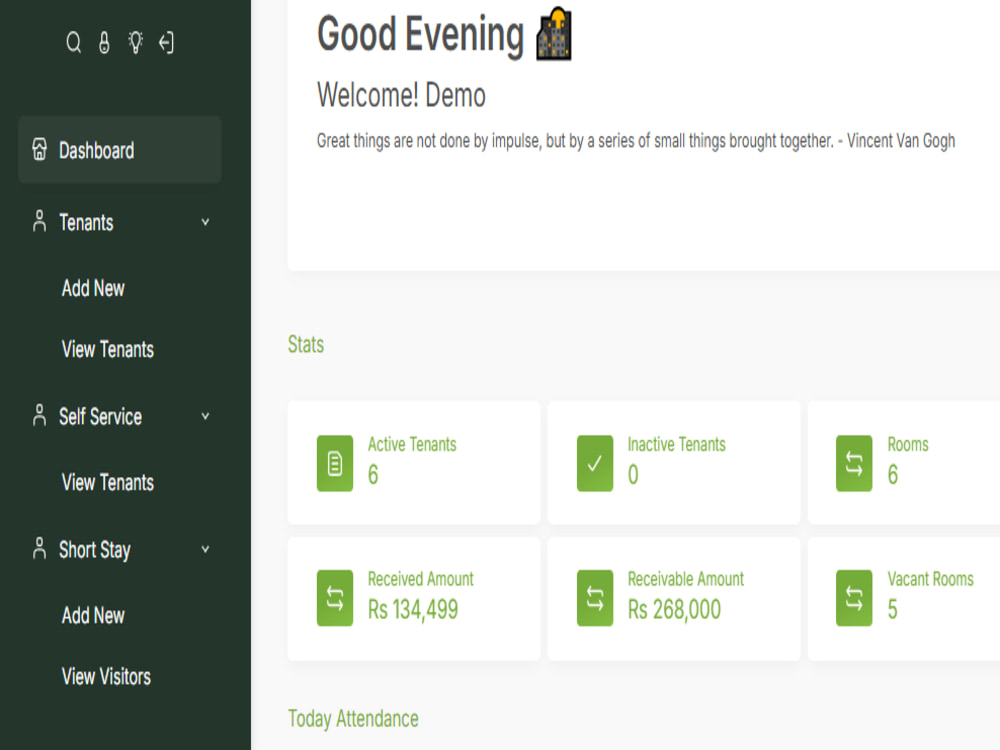1000x750 pixels.
Task: Click the Inactive Tenants checkmark icon
Action: tap(595, 464)
